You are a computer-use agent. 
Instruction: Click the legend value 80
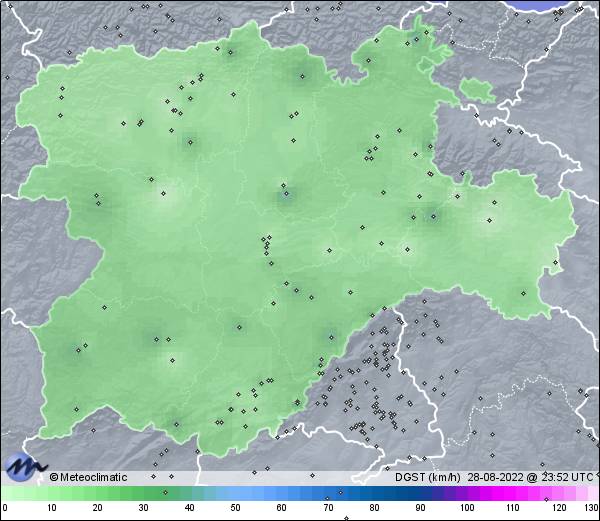click(374, 508)
